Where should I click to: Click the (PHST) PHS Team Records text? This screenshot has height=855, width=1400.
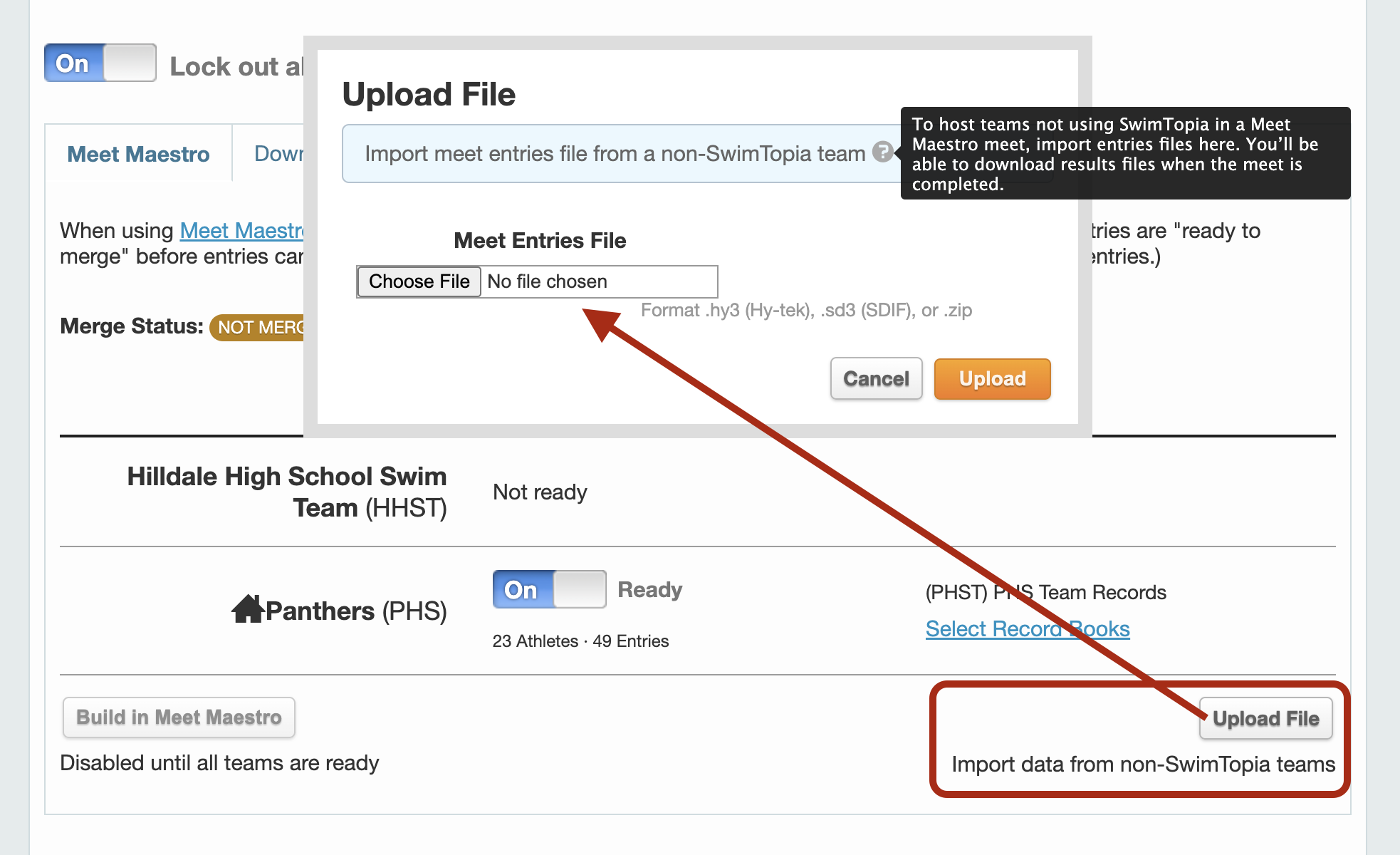1045,592
